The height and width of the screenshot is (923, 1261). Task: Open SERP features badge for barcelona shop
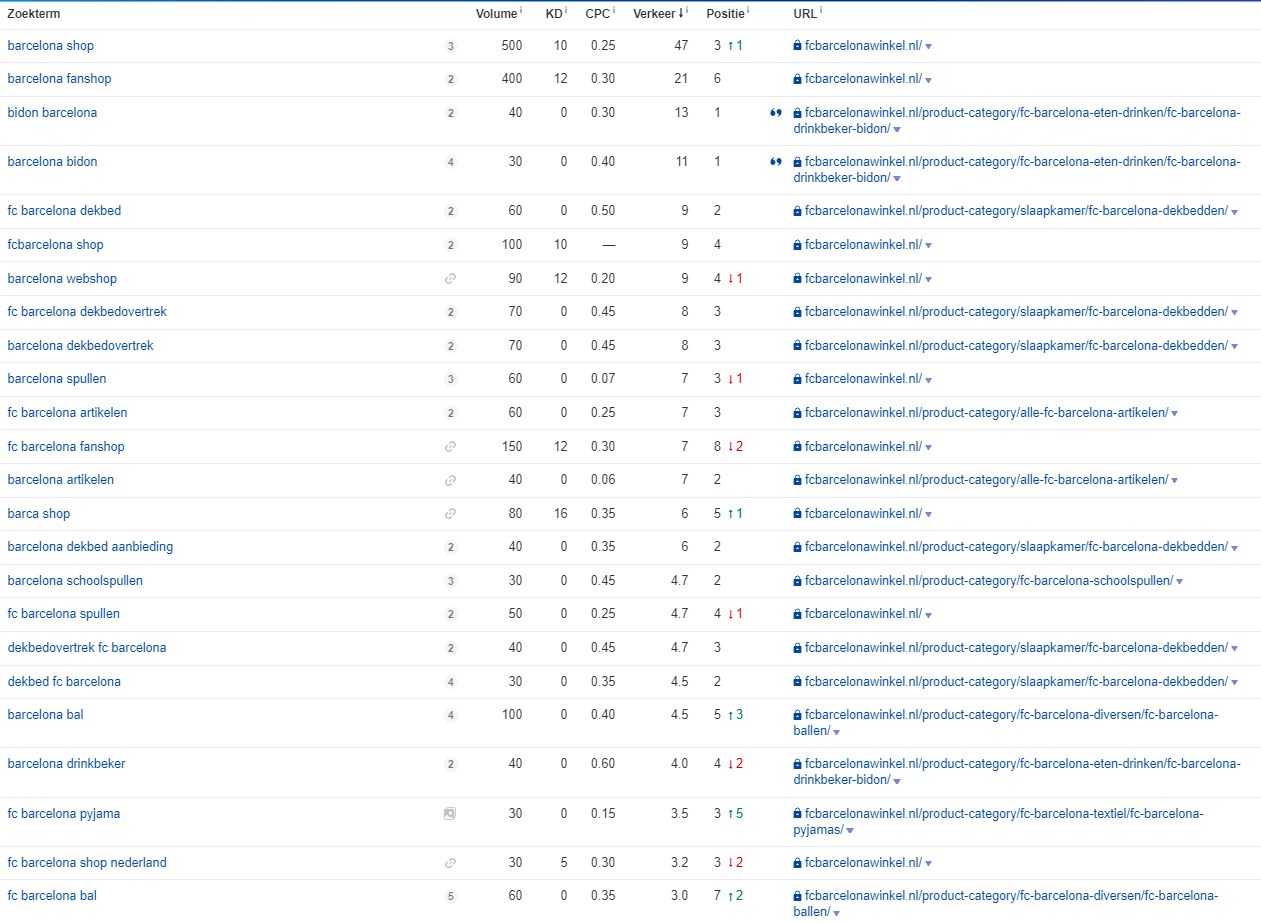click(x=450, y=46)
